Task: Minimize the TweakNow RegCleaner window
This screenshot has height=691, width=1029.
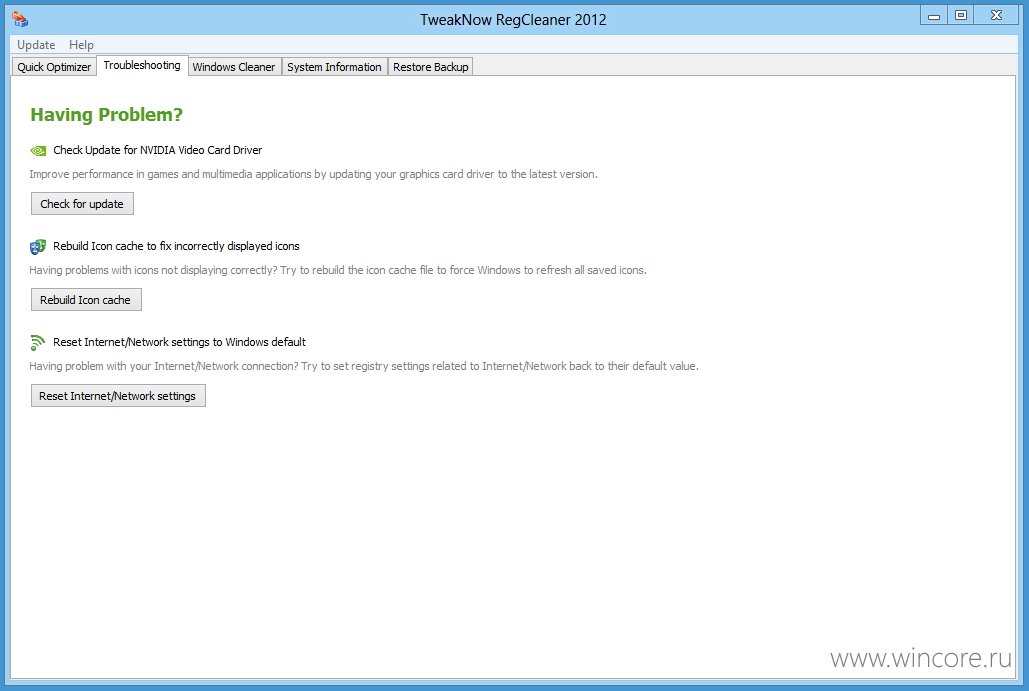Action: [934, 16]
